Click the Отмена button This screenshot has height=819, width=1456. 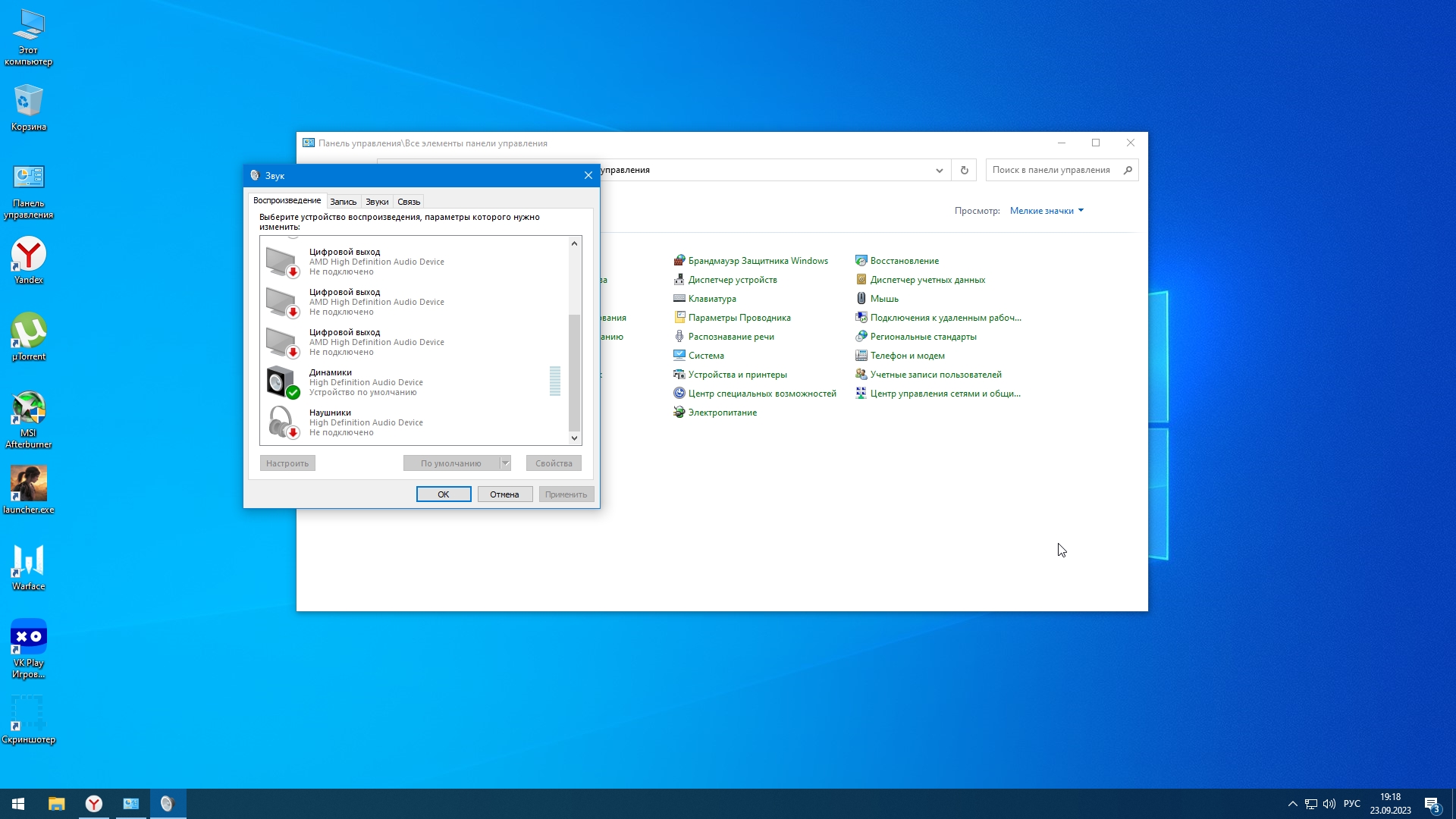(x=504, y=494)
